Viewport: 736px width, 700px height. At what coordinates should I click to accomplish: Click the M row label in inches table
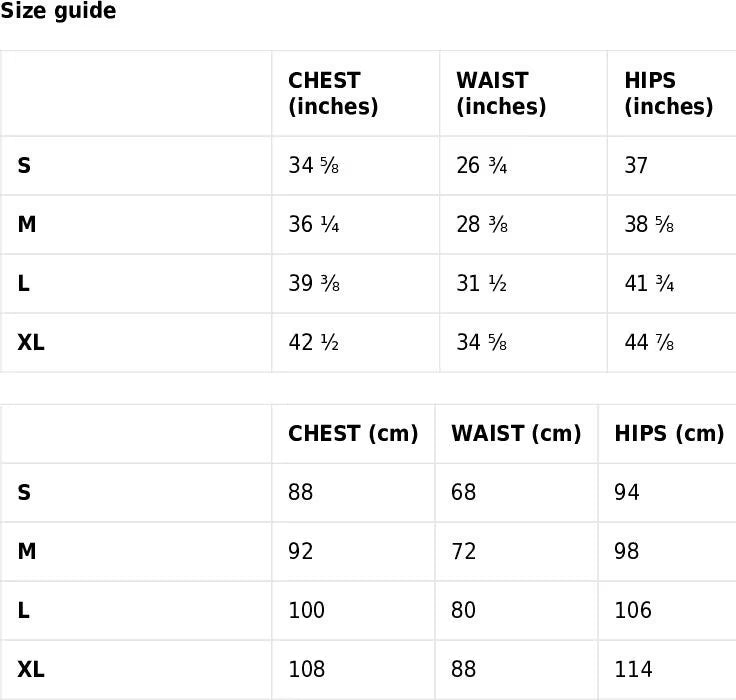point(27,225)
